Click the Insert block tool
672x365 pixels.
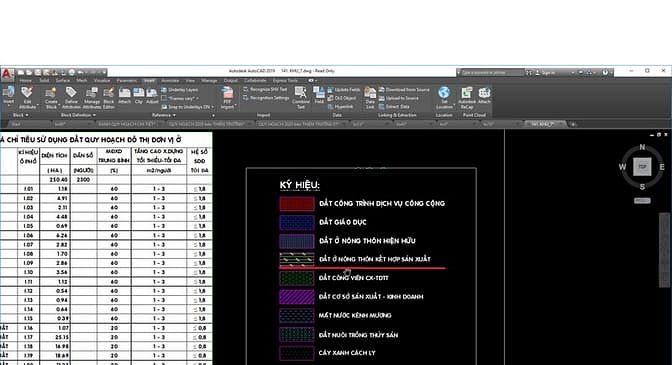[x=9, y=95]
